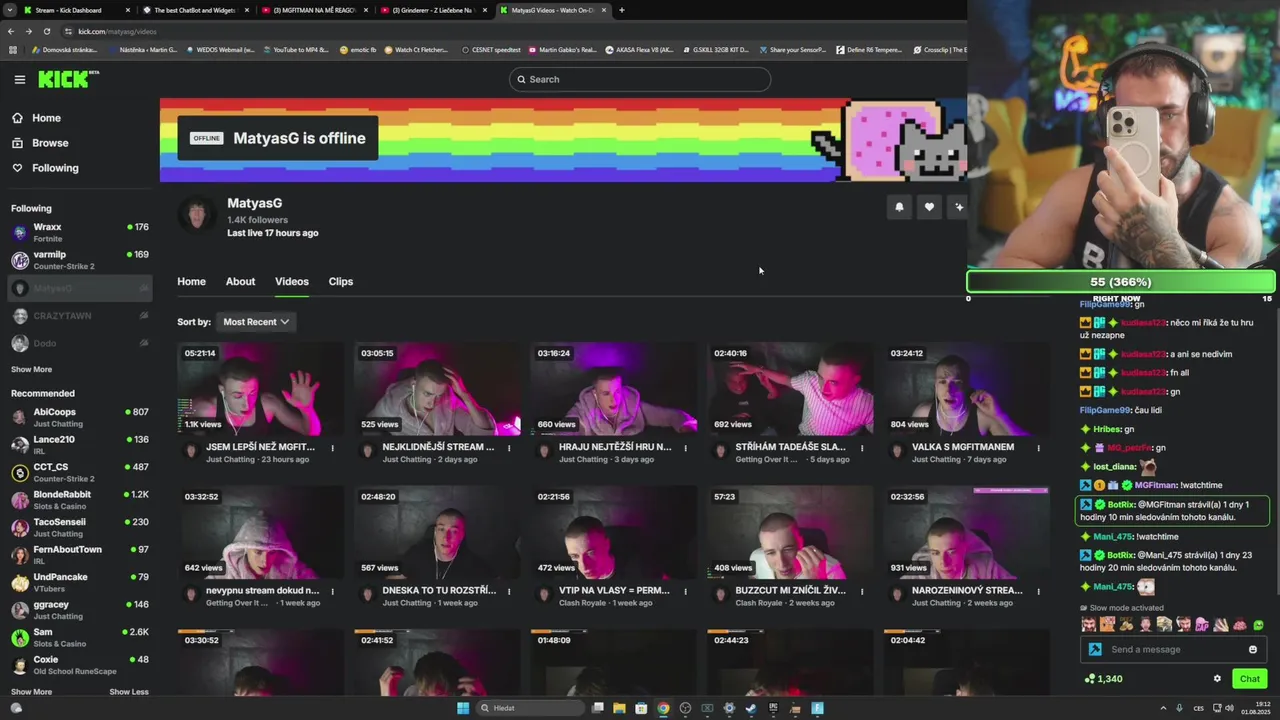Click the Search field

tap(640, 79)
